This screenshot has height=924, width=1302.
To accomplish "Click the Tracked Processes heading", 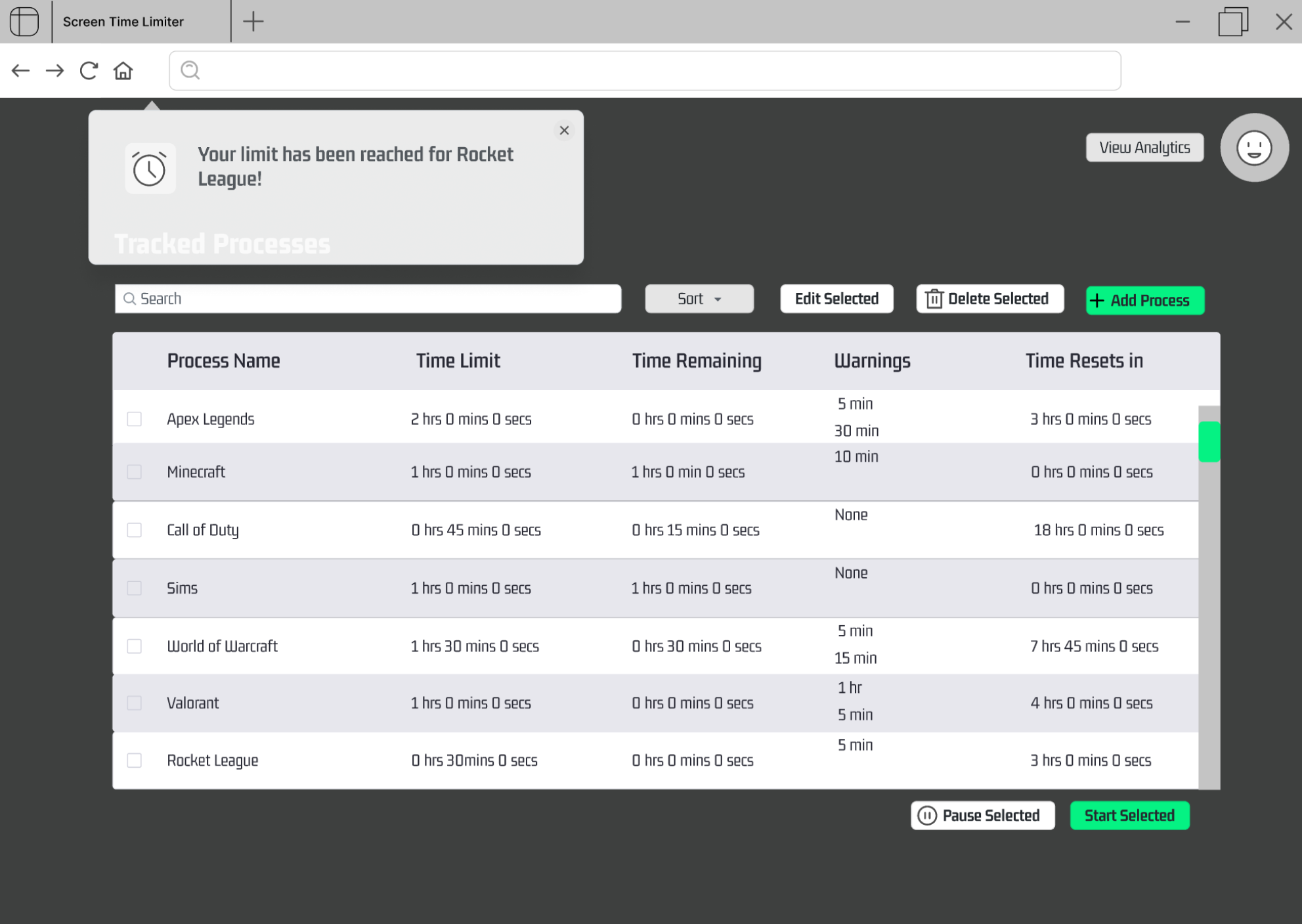I will 222,244.
